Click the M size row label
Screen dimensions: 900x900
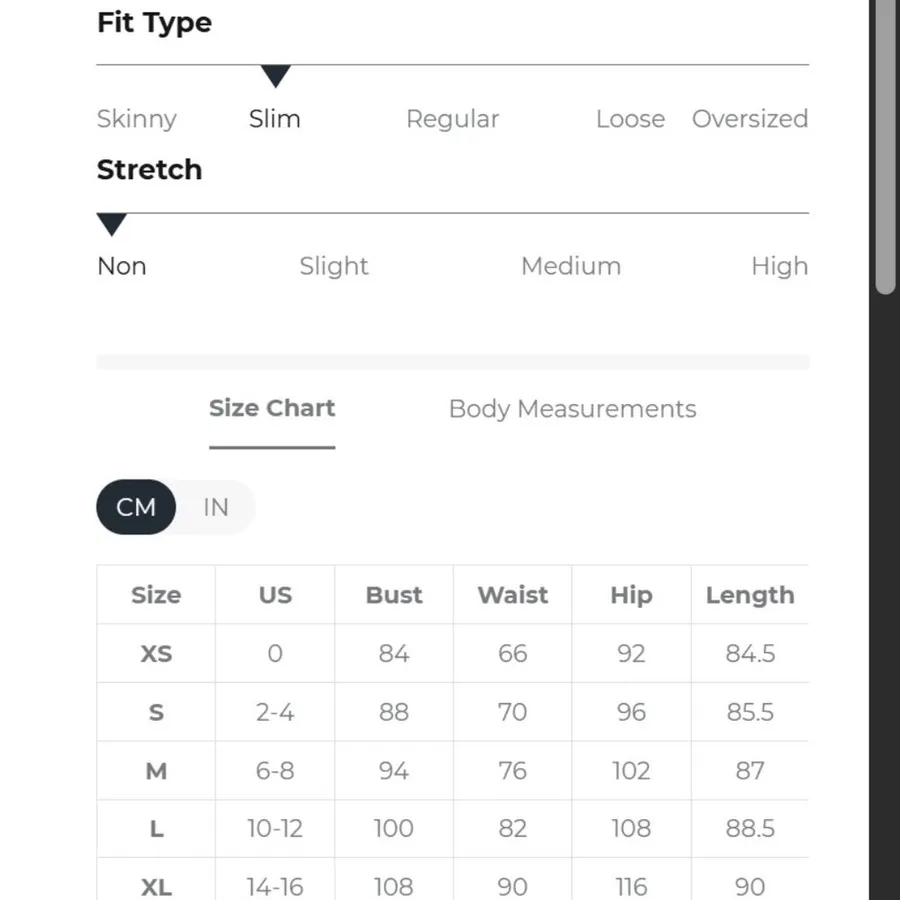156,771
